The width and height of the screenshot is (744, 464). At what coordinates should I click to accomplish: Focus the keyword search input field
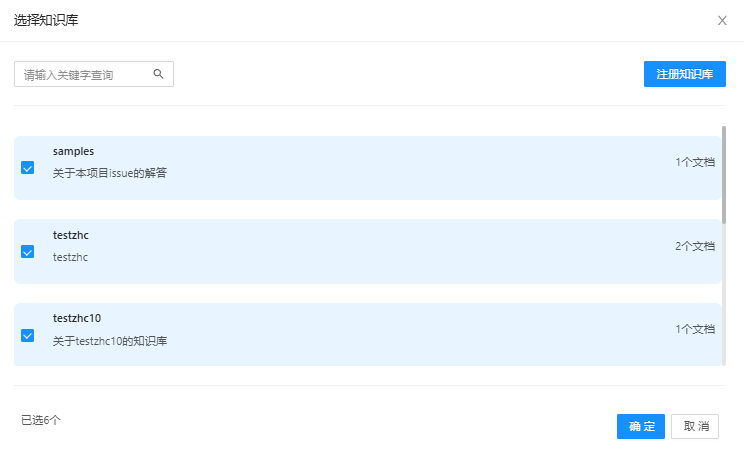pos(85,74)
